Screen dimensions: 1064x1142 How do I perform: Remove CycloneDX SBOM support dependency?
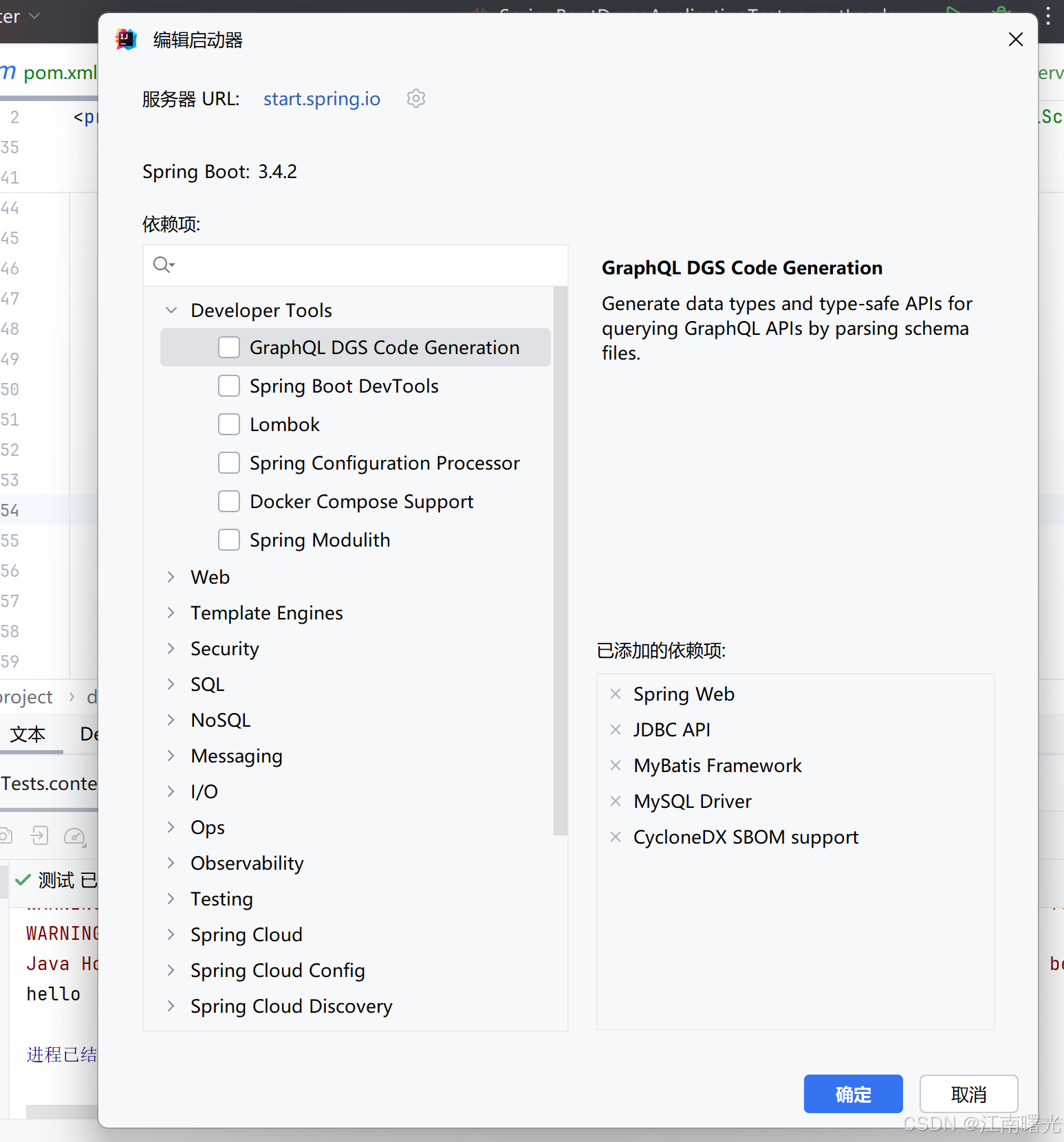pyautogui.click(x=616, y=837)
